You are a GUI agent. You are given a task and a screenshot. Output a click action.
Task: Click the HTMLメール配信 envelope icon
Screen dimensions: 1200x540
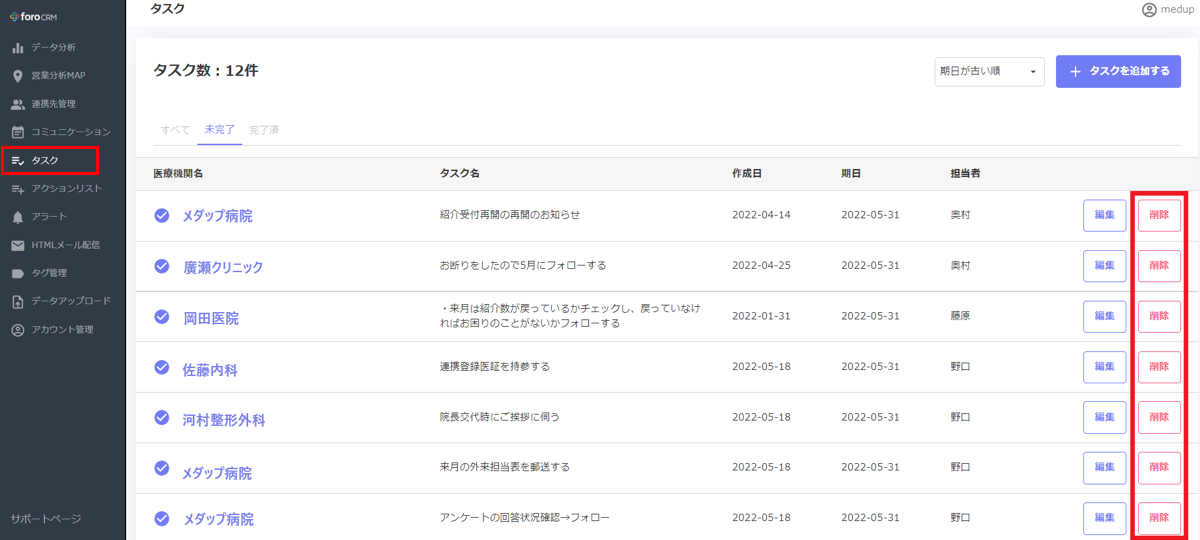pyautogui.click(x=18, y=245)
